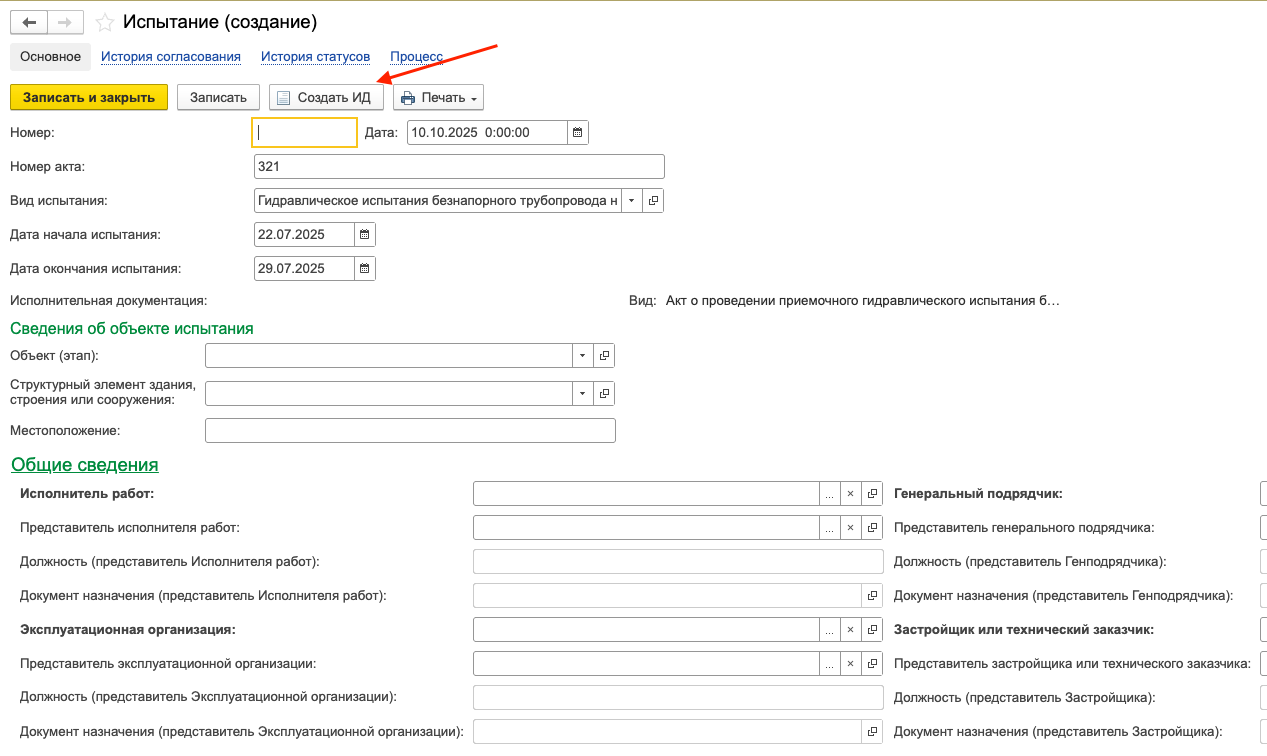Viewport: 1267px width, 756px height.
Task: Click the Создать ИД button
Action: pos(325,97)
